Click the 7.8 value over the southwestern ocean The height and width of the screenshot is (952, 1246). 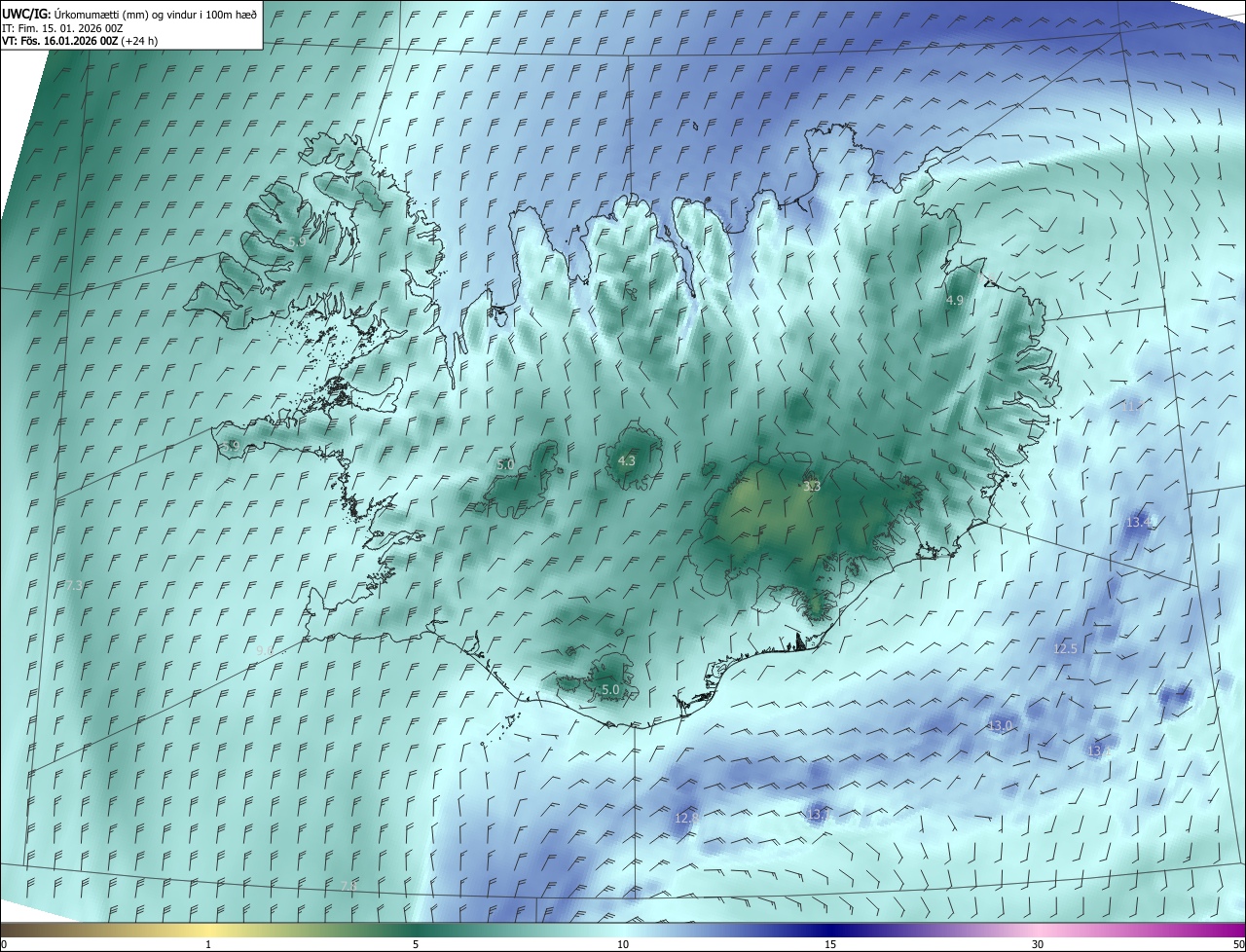pos(348,886)
